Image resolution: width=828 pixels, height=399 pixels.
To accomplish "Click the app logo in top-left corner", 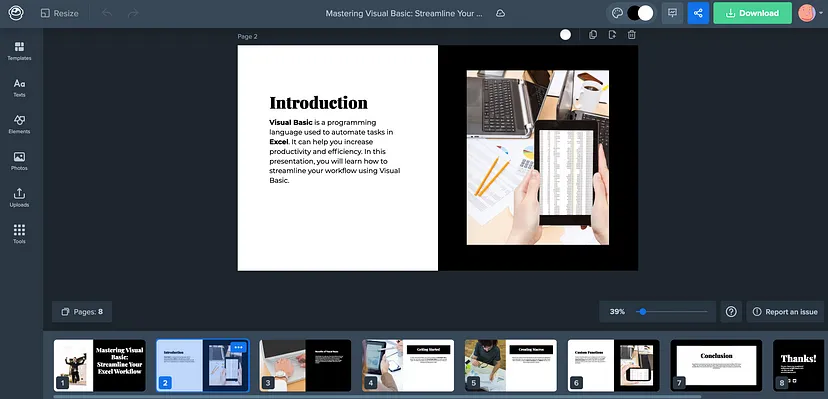I will [16, 13].
